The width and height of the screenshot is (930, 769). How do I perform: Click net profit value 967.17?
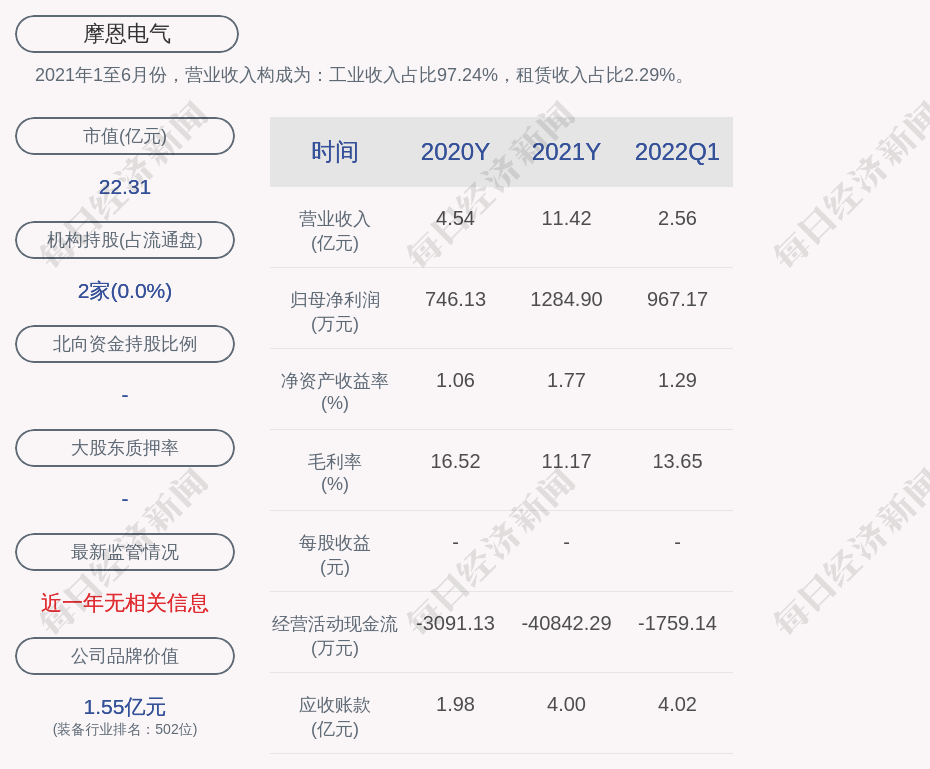[x=677, y=299]
